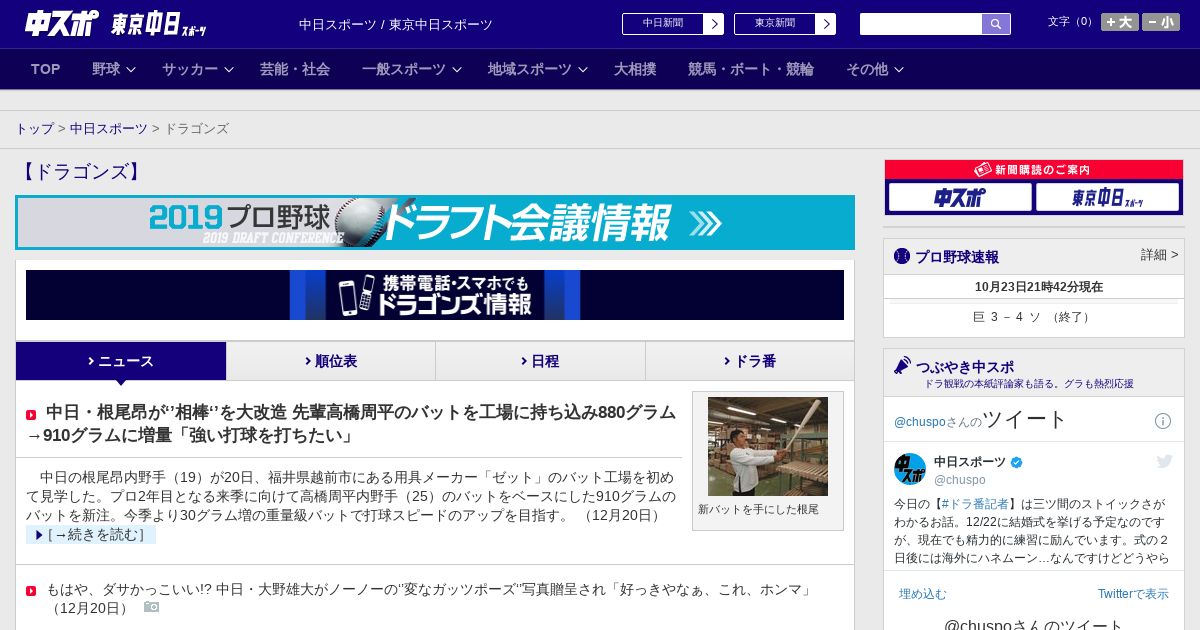
Task: Open the 中日新聞 link button
Action: tap(673, 24)
